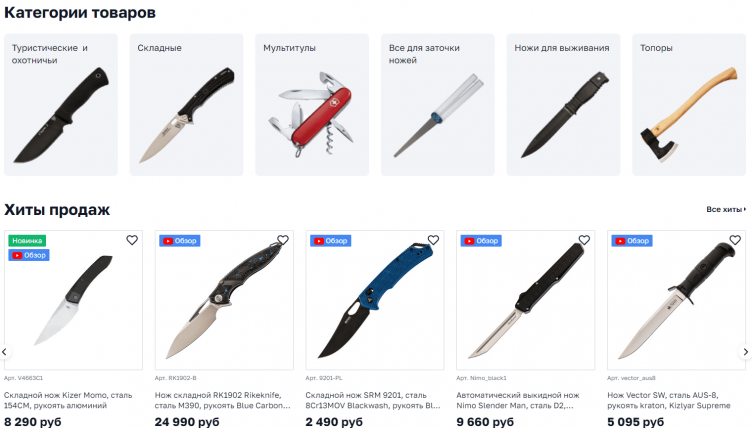Add SRM 9201 knife to favorites
This screenshot has width=752, height=428.
[x=434, y=240]
